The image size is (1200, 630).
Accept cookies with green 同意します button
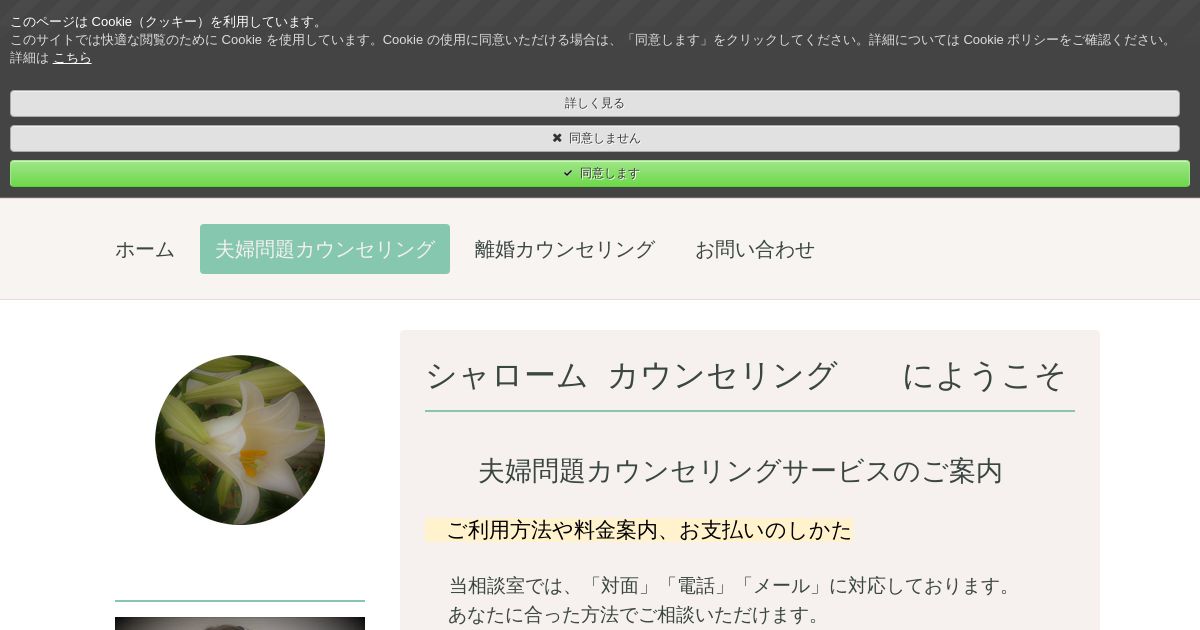(600, 173)
